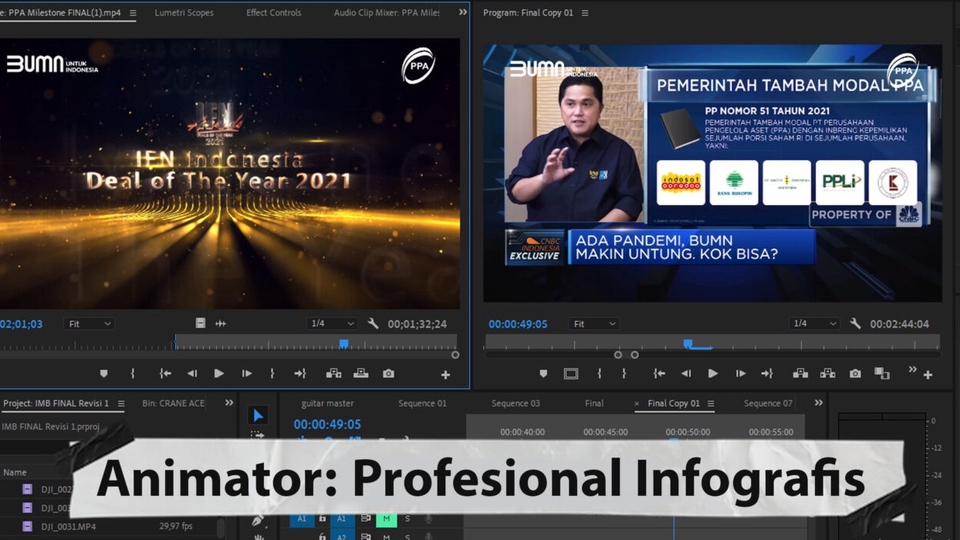This screenshot has height=540, width=960.
Task: Expand the overflow chevron beside Audio Clip Mixer
Action: (462, 13)
